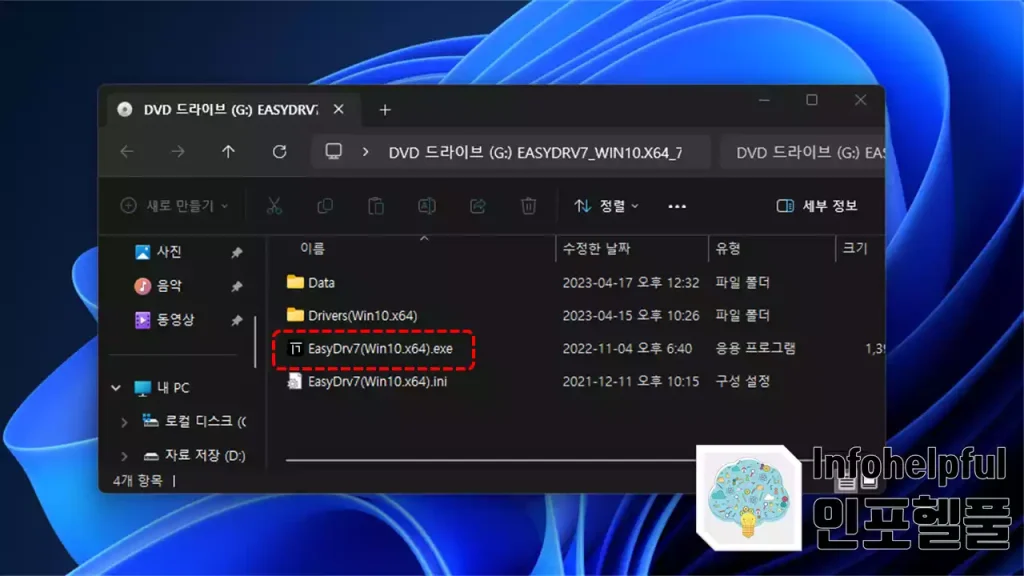The image size is (1024, 576).
Task: Sort by 수정한 날짜 column header
Action: 597,248
